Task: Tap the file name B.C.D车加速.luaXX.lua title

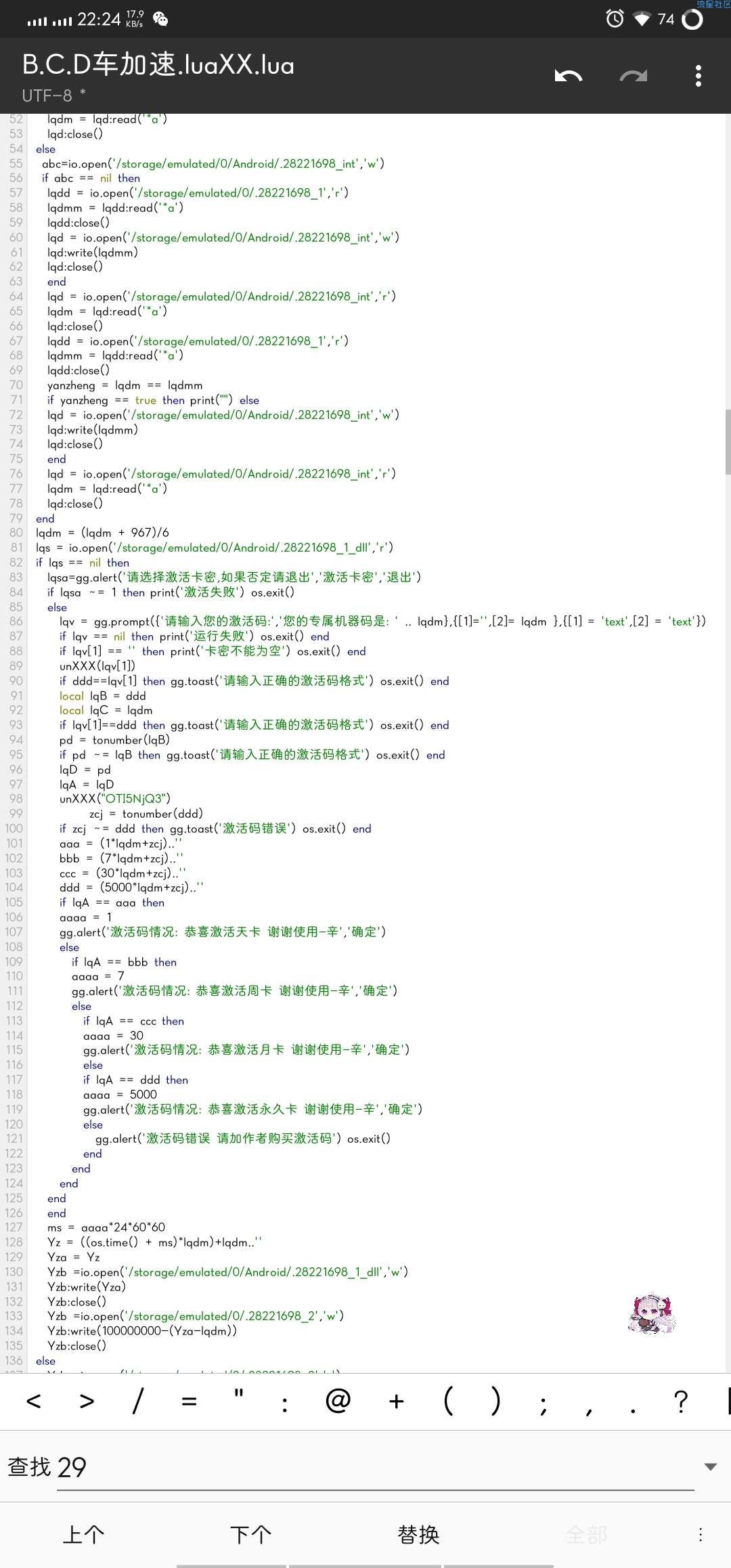Action: (158, 65)
